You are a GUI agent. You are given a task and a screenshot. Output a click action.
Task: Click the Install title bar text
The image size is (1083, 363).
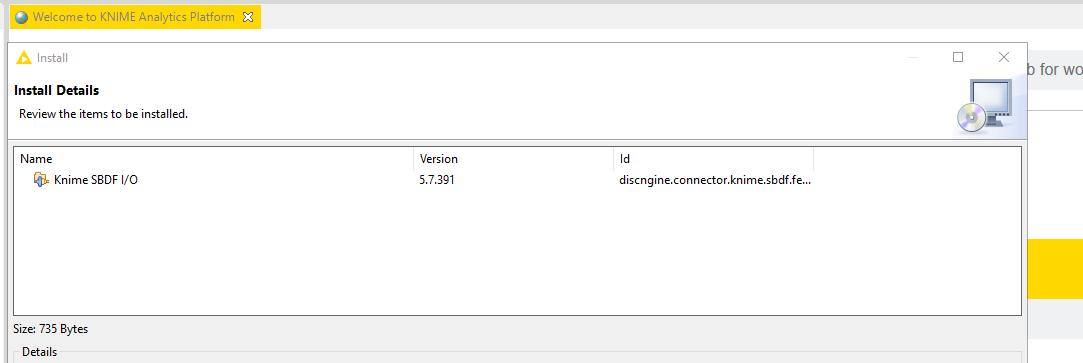(52, 58)
